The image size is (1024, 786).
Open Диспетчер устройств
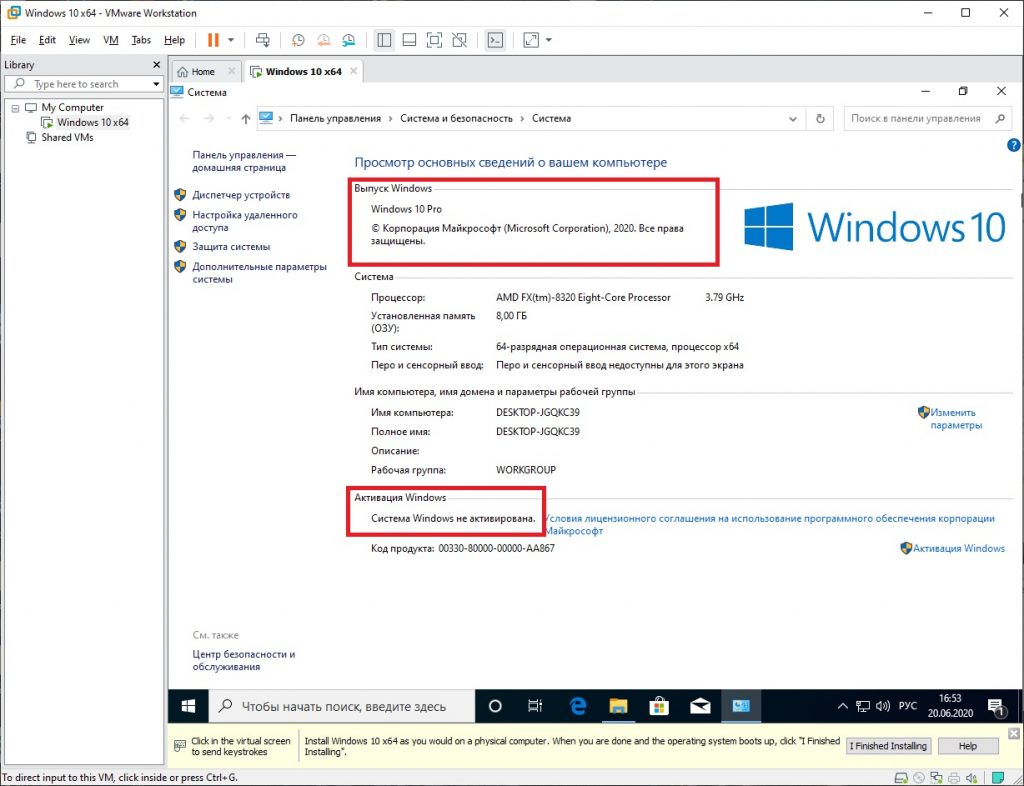pos(241,195)
